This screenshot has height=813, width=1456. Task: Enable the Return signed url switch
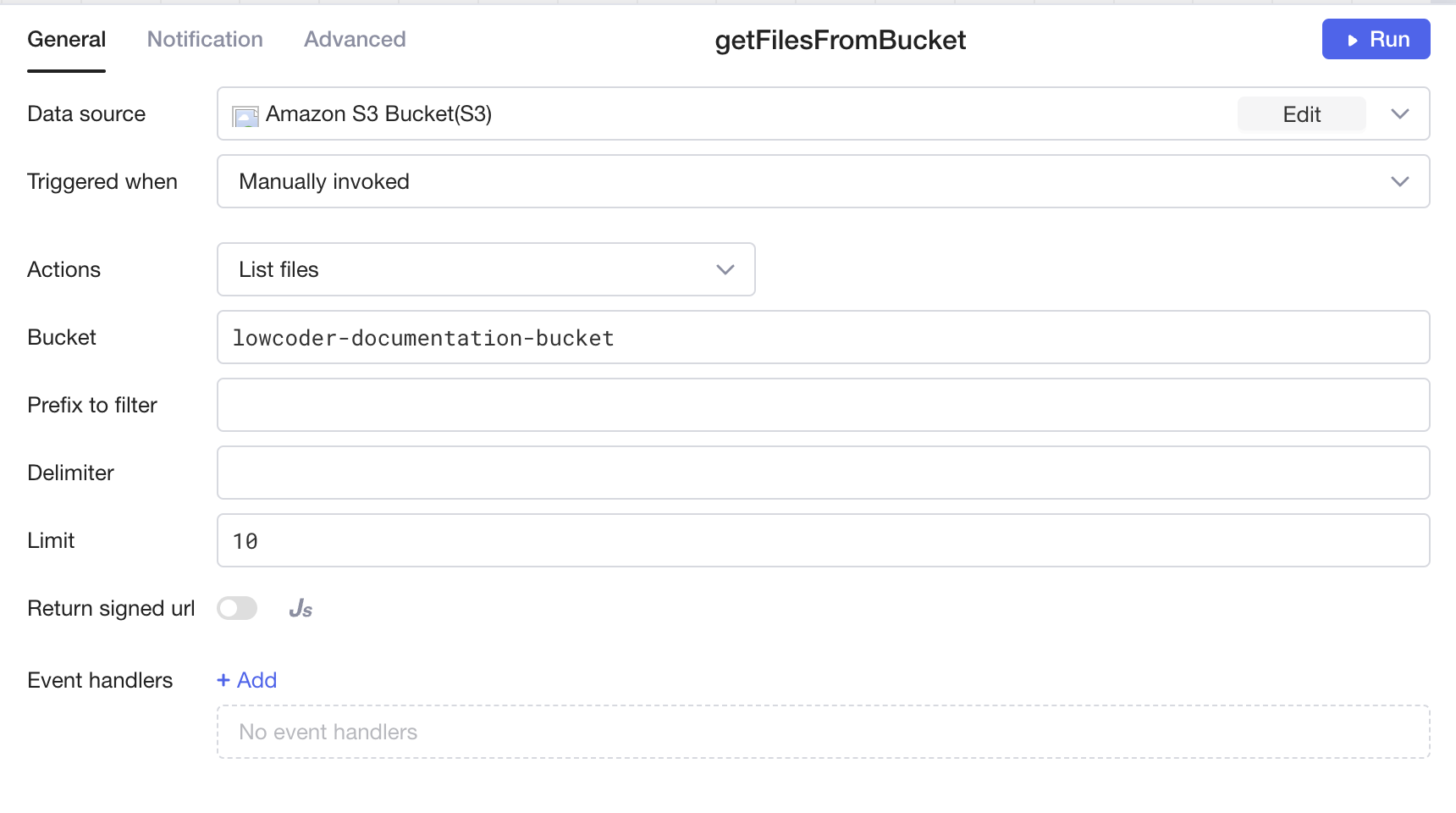(x=237, y=608)
